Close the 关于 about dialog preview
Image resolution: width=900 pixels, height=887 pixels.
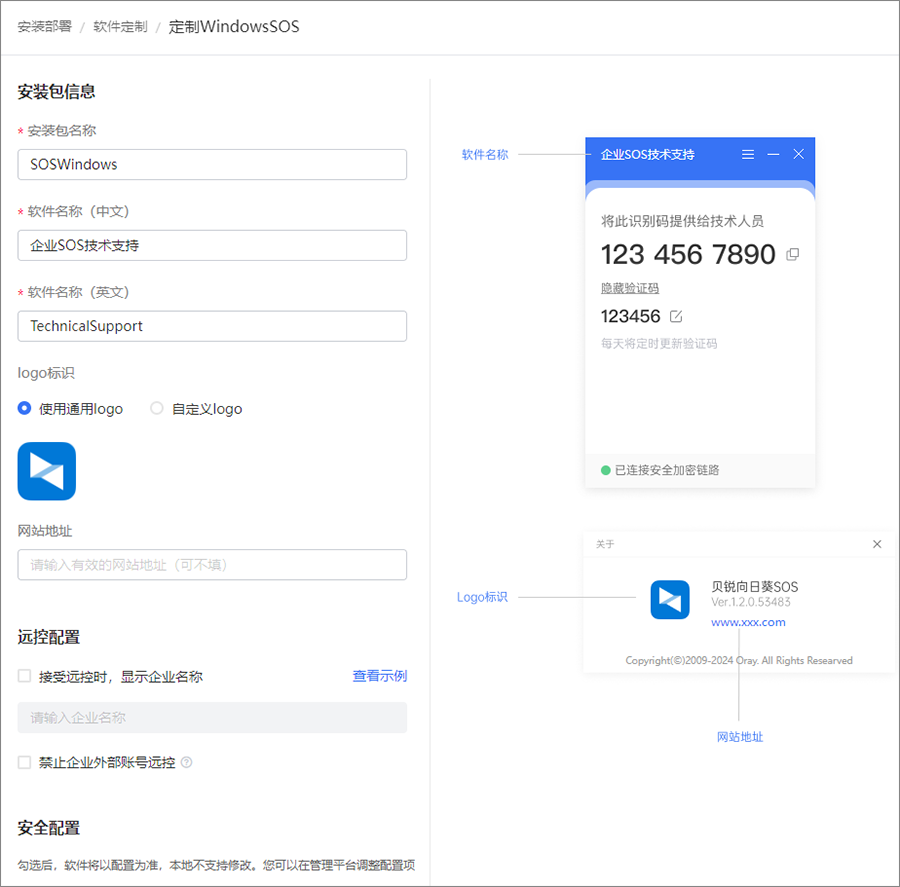pyautogui.click(x=877, y=544)
